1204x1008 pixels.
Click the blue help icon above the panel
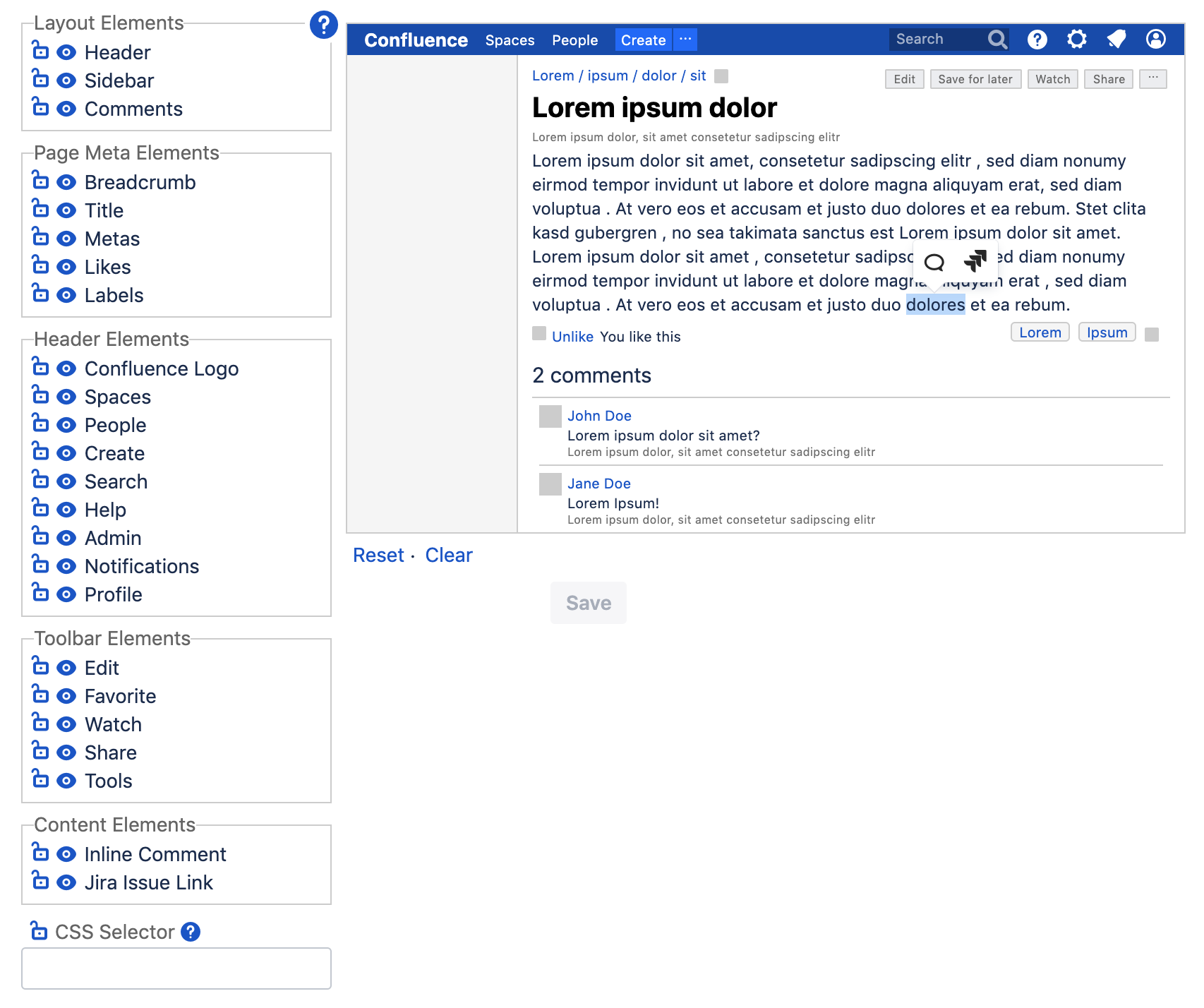tap(323, 26)
